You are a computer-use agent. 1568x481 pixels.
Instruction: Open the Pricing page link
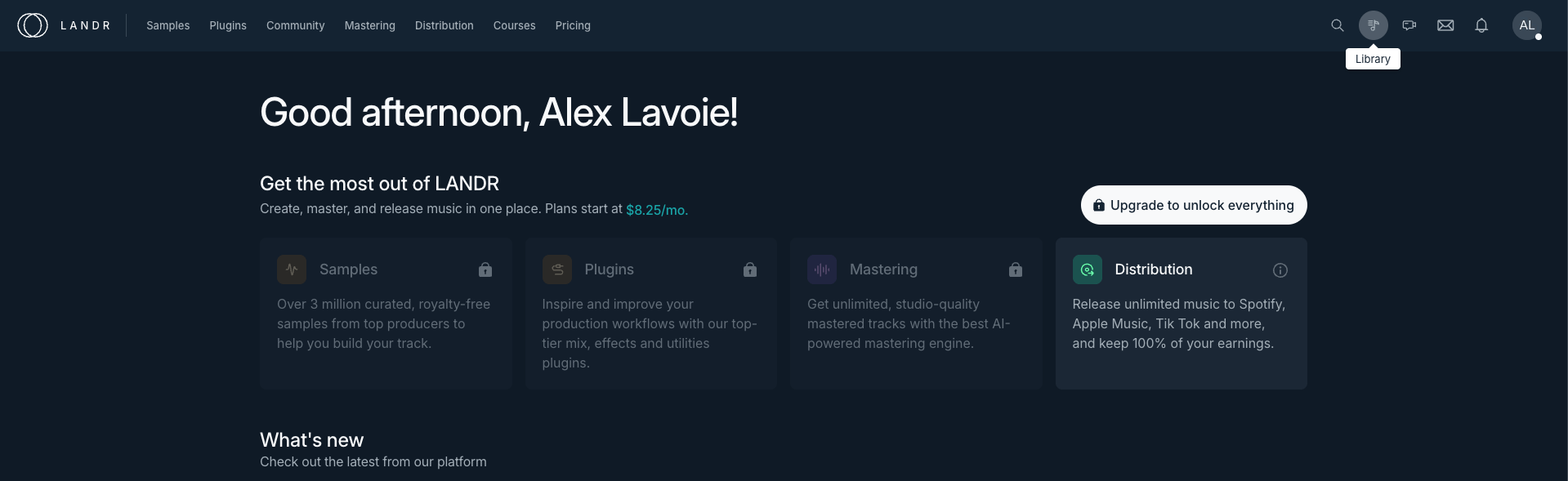click(573, 25)
